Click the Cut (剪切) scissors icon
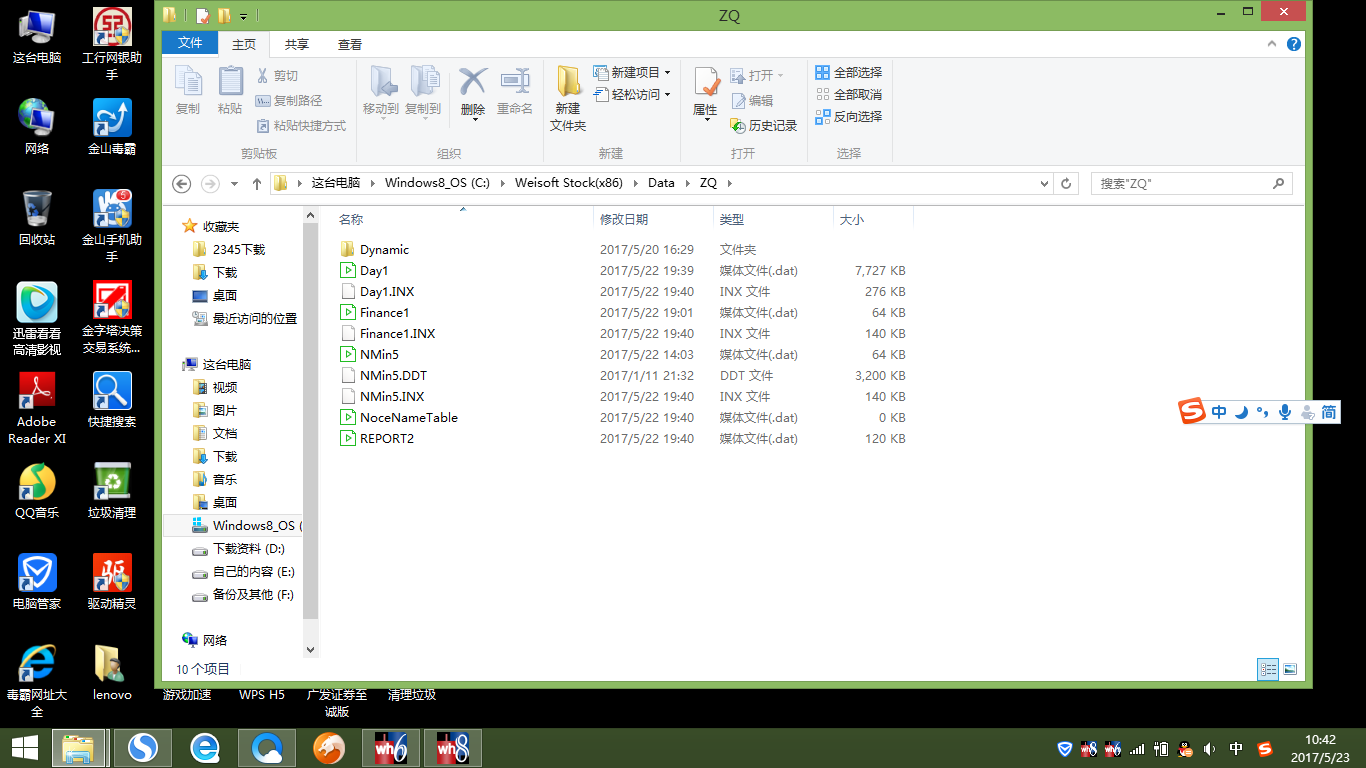 [x=263, y=76]
